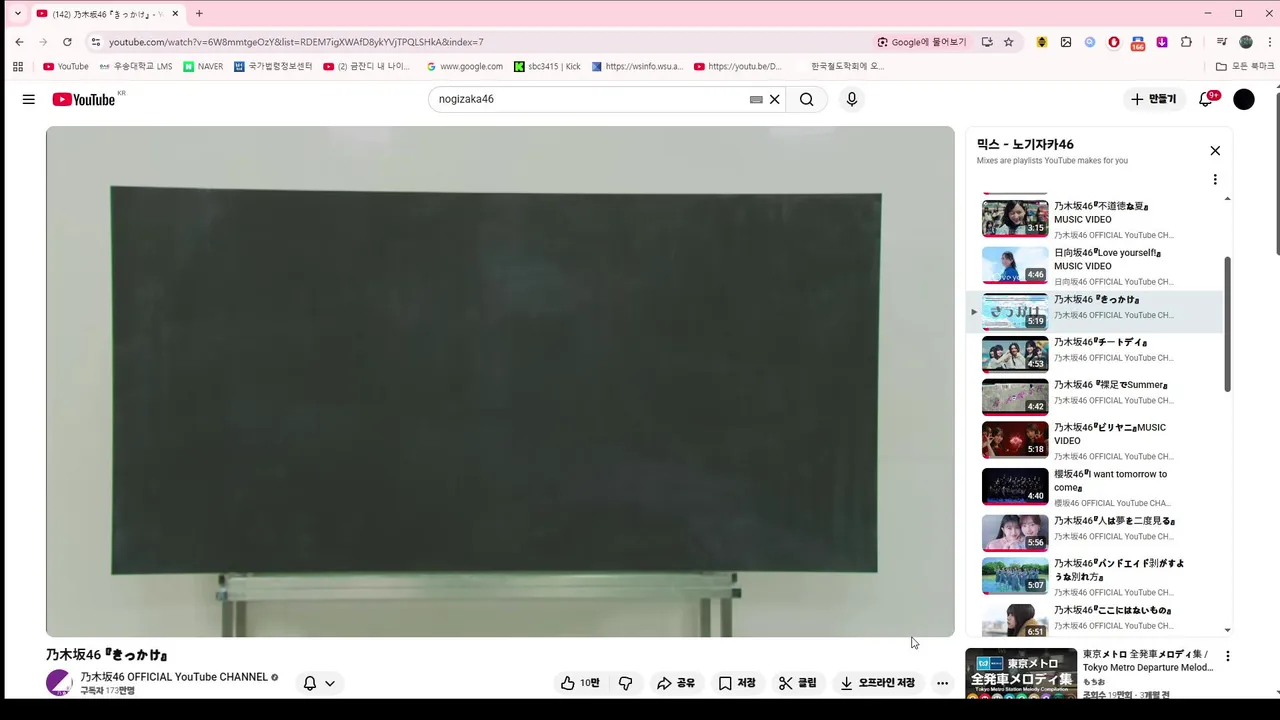Close the 乃木坂46 きっかけ tab
Screen dimensions: 1280x720
tap(175, 14)
